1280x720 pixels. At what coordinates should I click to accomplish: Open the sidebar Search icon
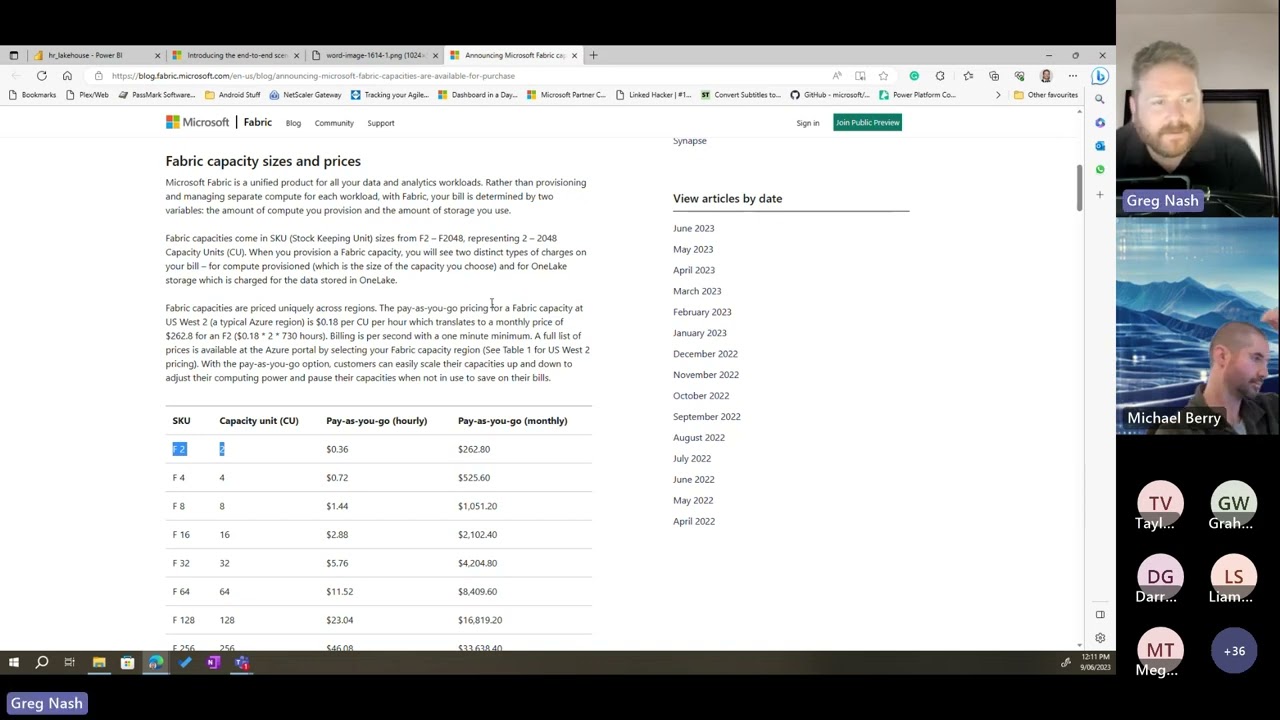point(1100,99)
